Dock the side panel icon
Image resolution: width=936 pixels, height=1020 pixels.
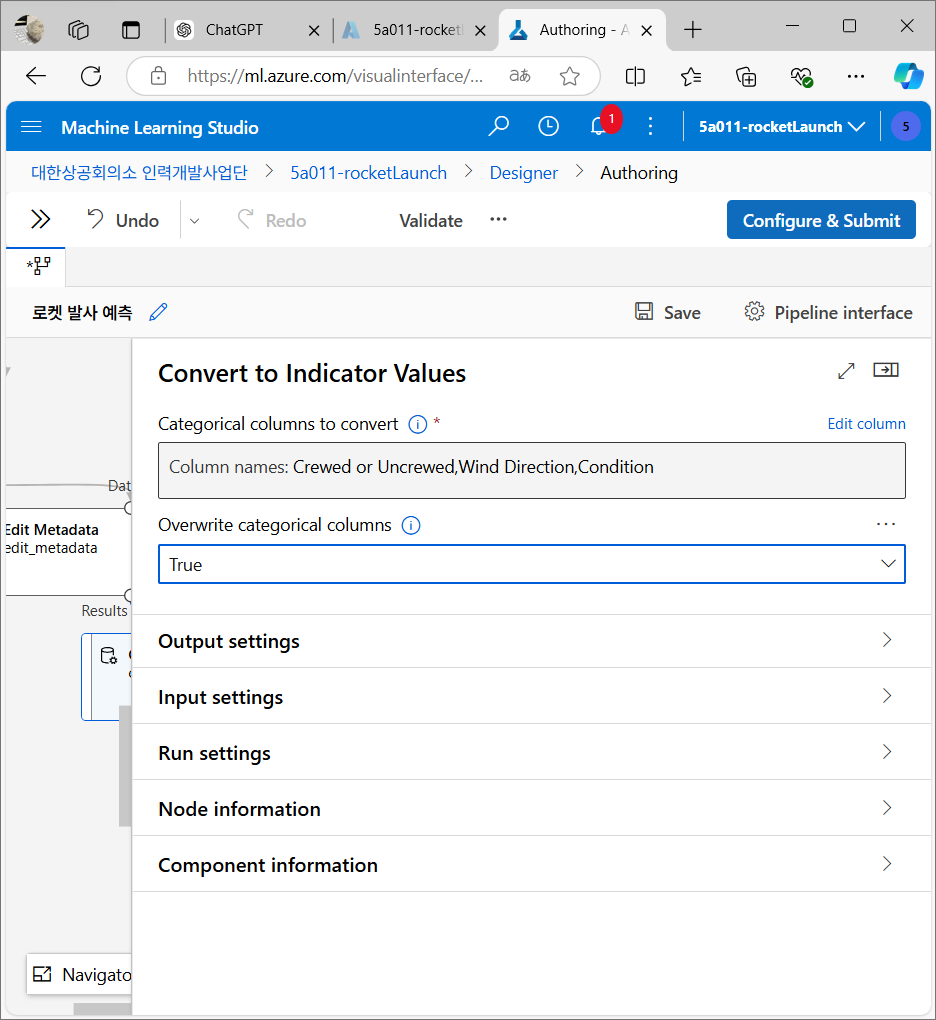coord(885,371)
